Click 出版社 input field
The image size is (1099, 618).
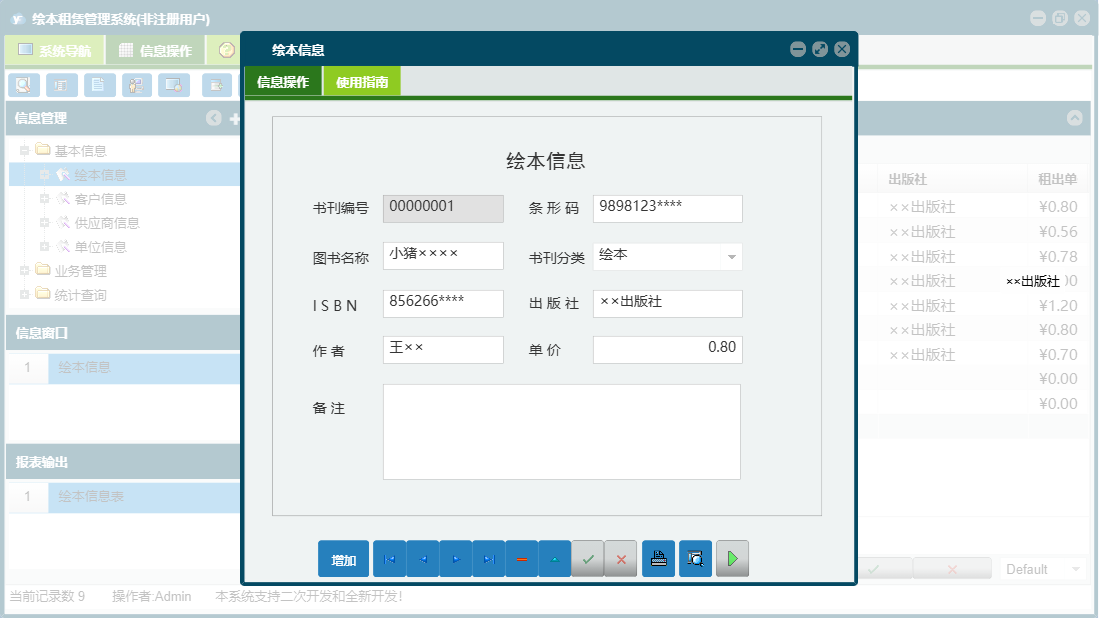click(x=667, y=303)
